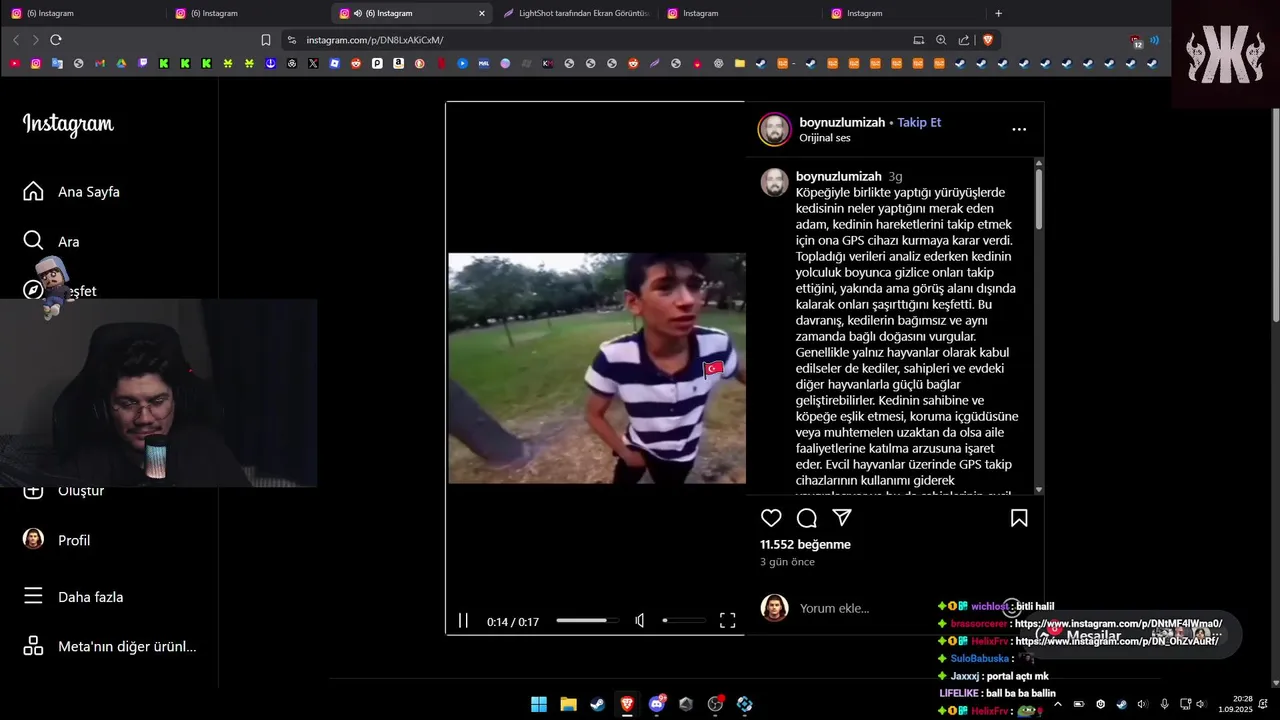Click the 11.552 beğenme likes count

click(805, 545)
